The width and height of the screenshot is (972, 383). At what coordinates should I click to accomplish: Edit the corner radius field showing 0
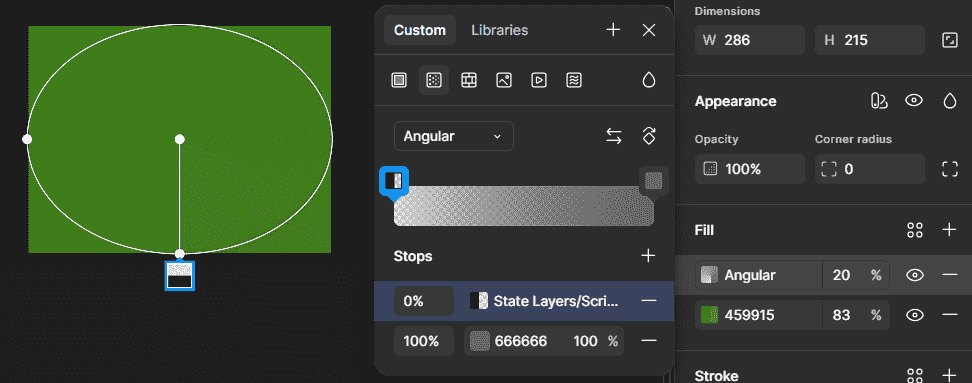pyautogui.click(x=870, y=169)
